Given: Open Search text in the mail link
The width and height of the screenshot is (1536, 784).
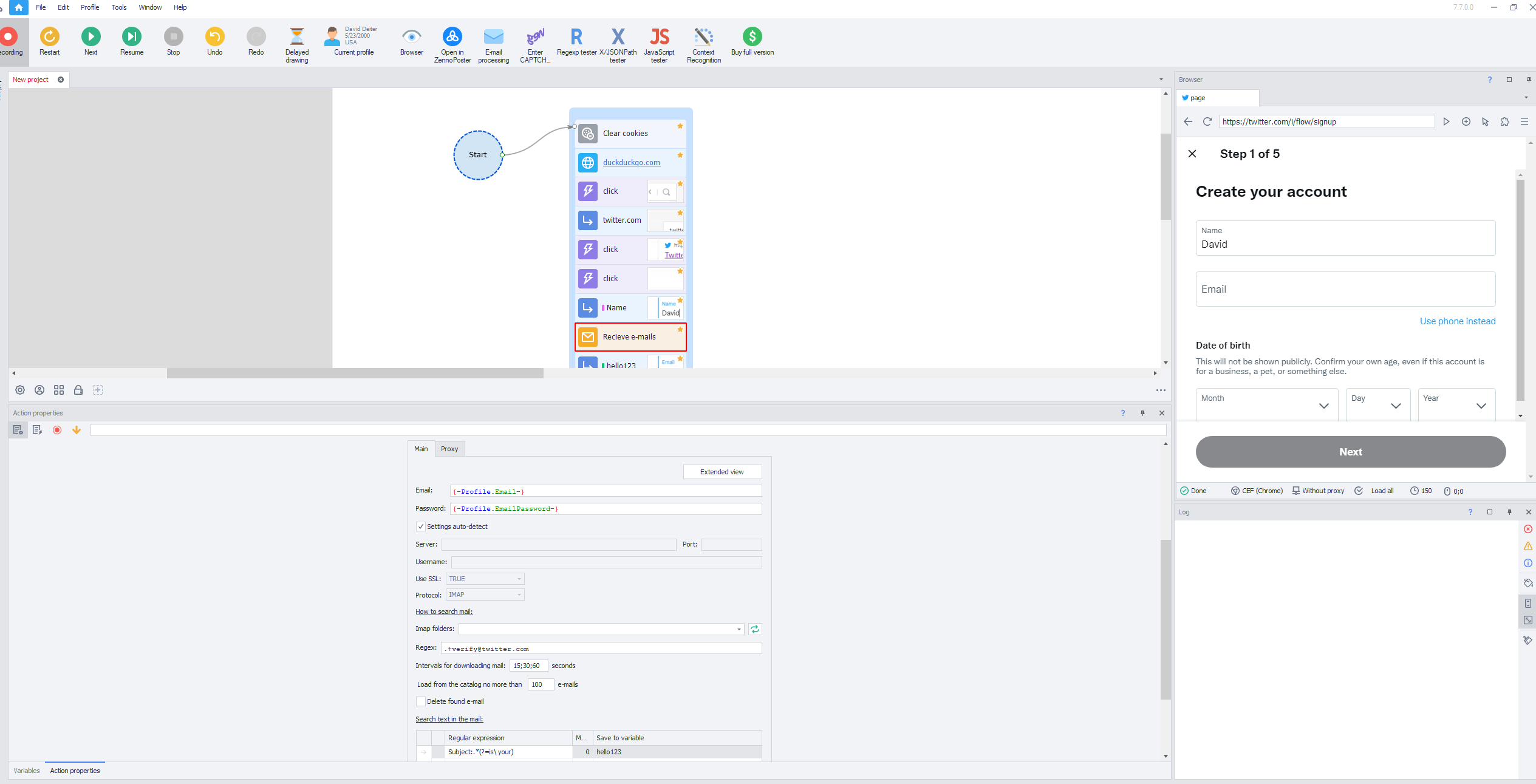Looking at the screenshot, I should tap(449, 719).
